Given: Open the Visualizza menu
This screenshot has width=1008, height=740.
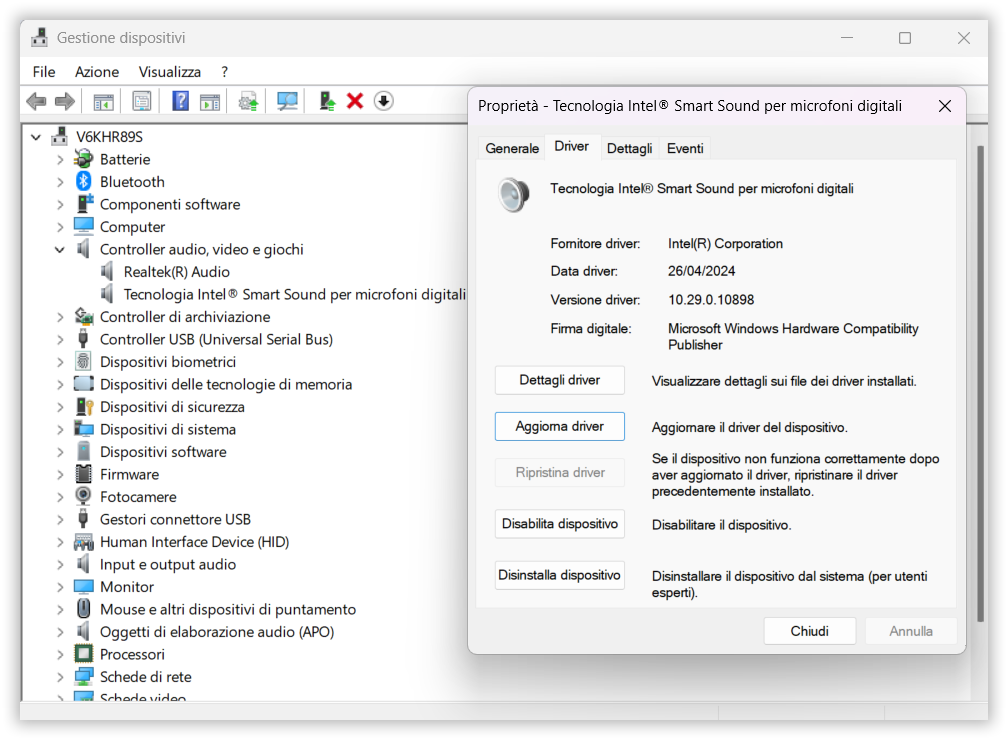Looking at the screenshot, I should click(170, 71).
